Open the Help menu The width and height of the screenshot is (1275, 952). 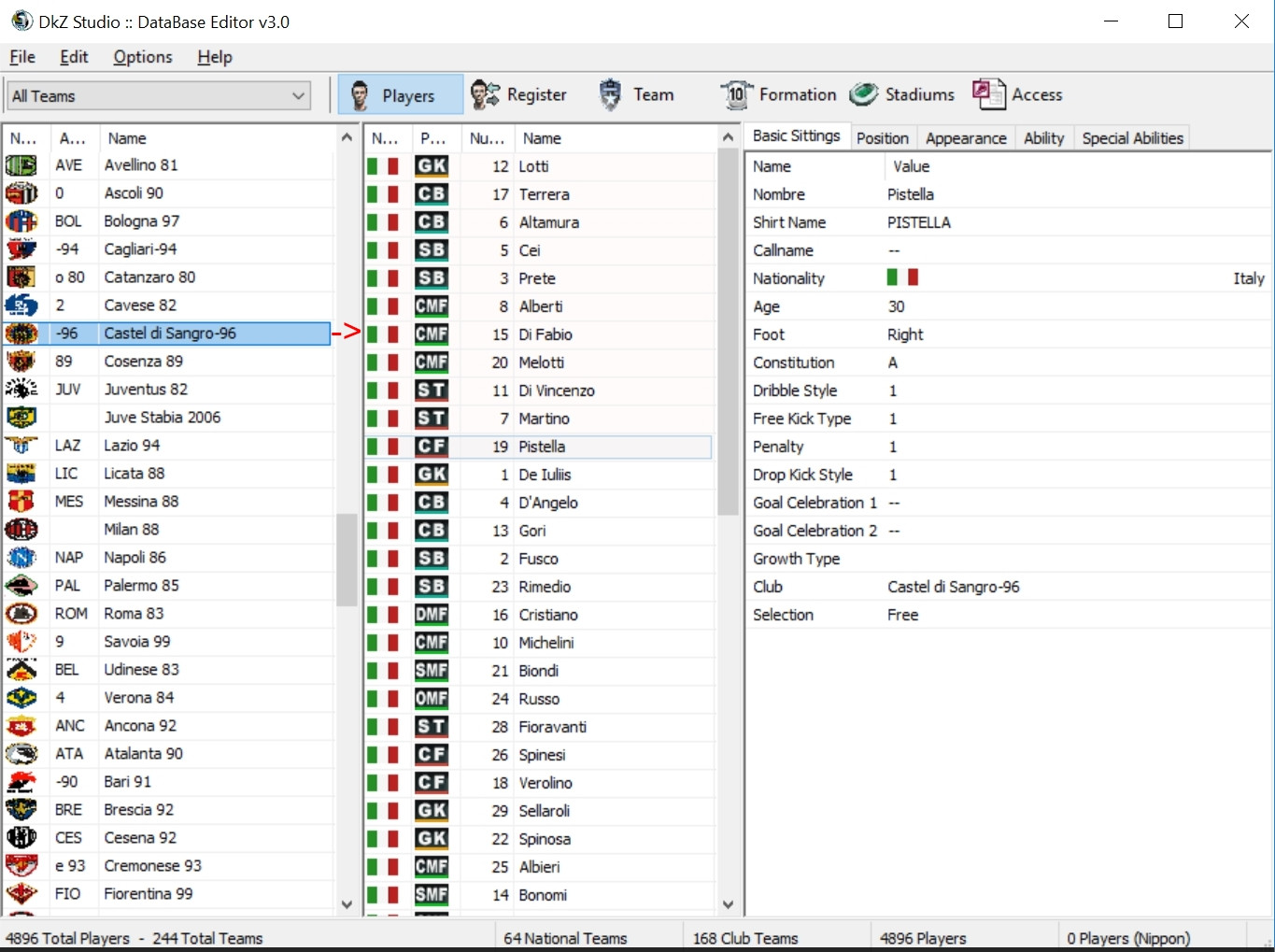pos(215,57)
